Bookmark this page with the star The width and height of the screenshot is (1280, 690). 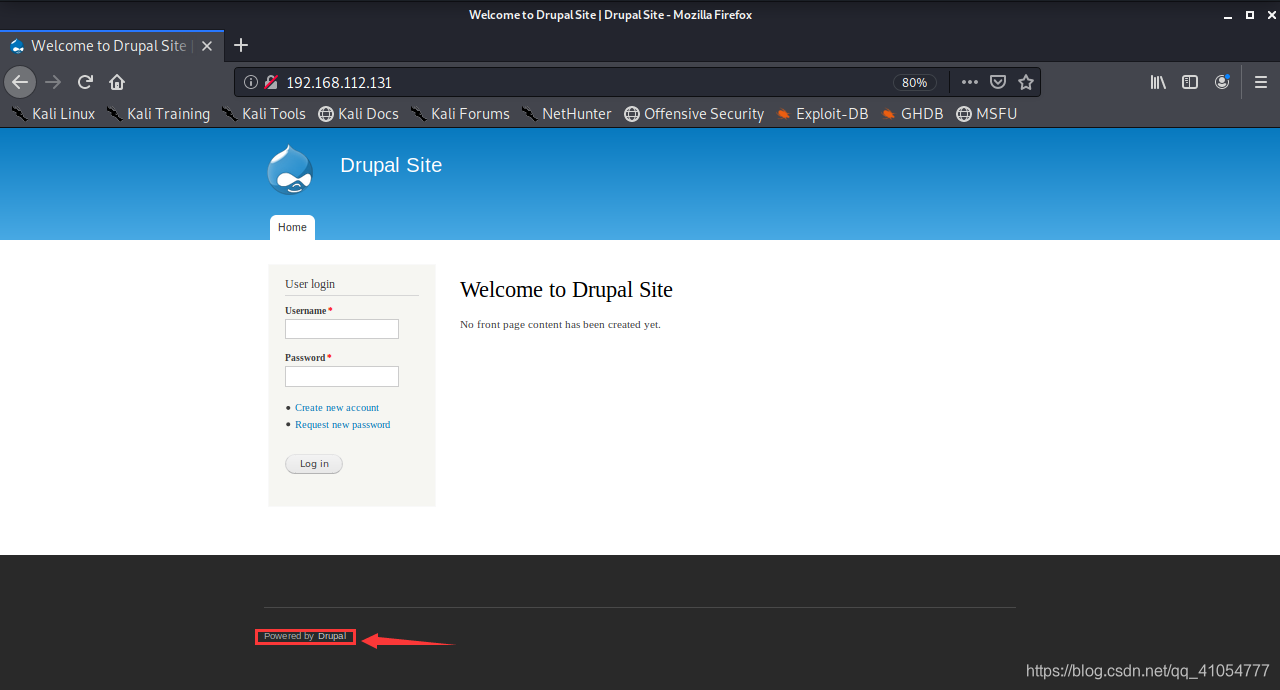[1025, 82]
